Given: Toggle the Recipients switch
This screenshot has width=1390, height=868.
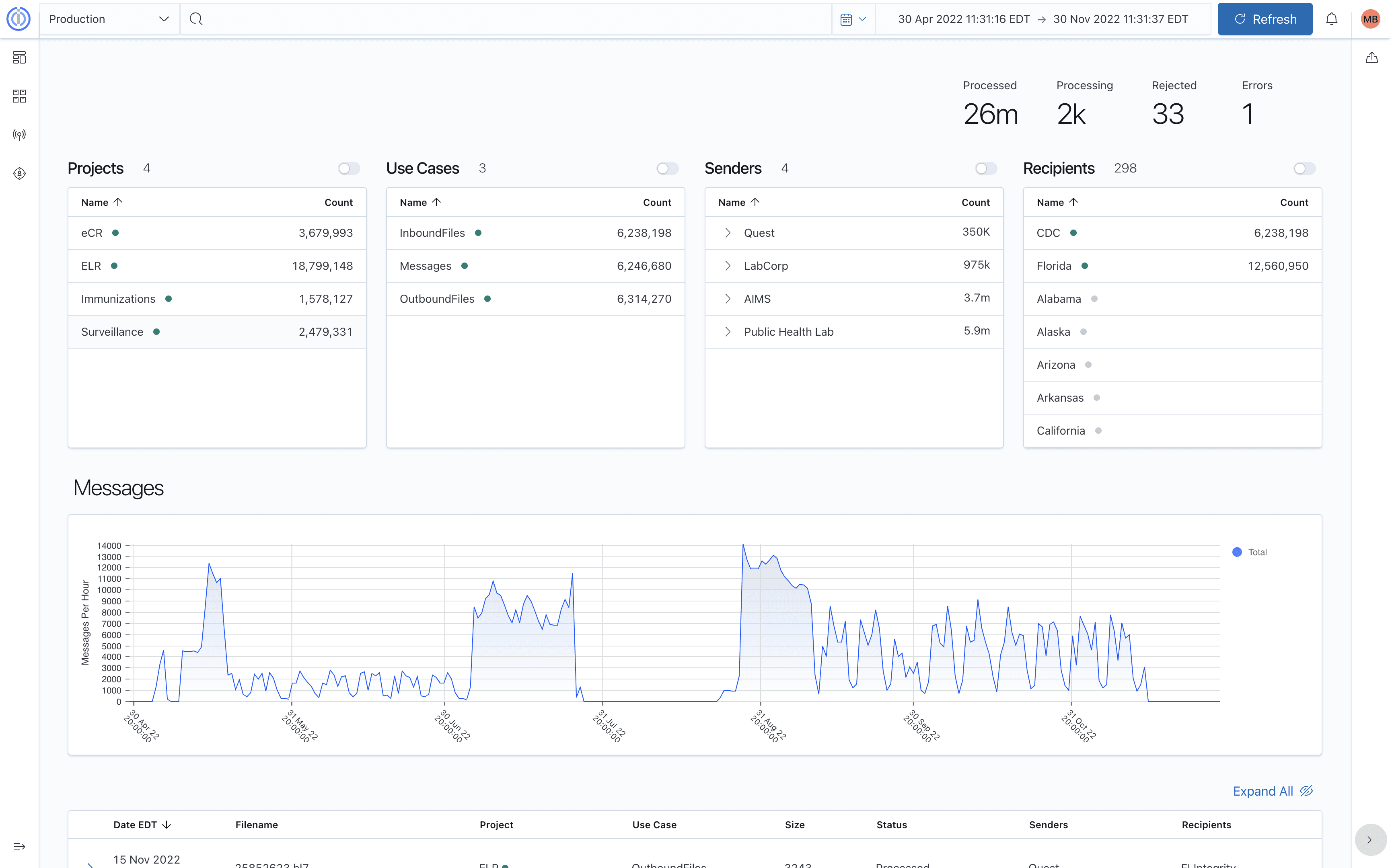Looking at the screenshot, I should click(1304, 168).
